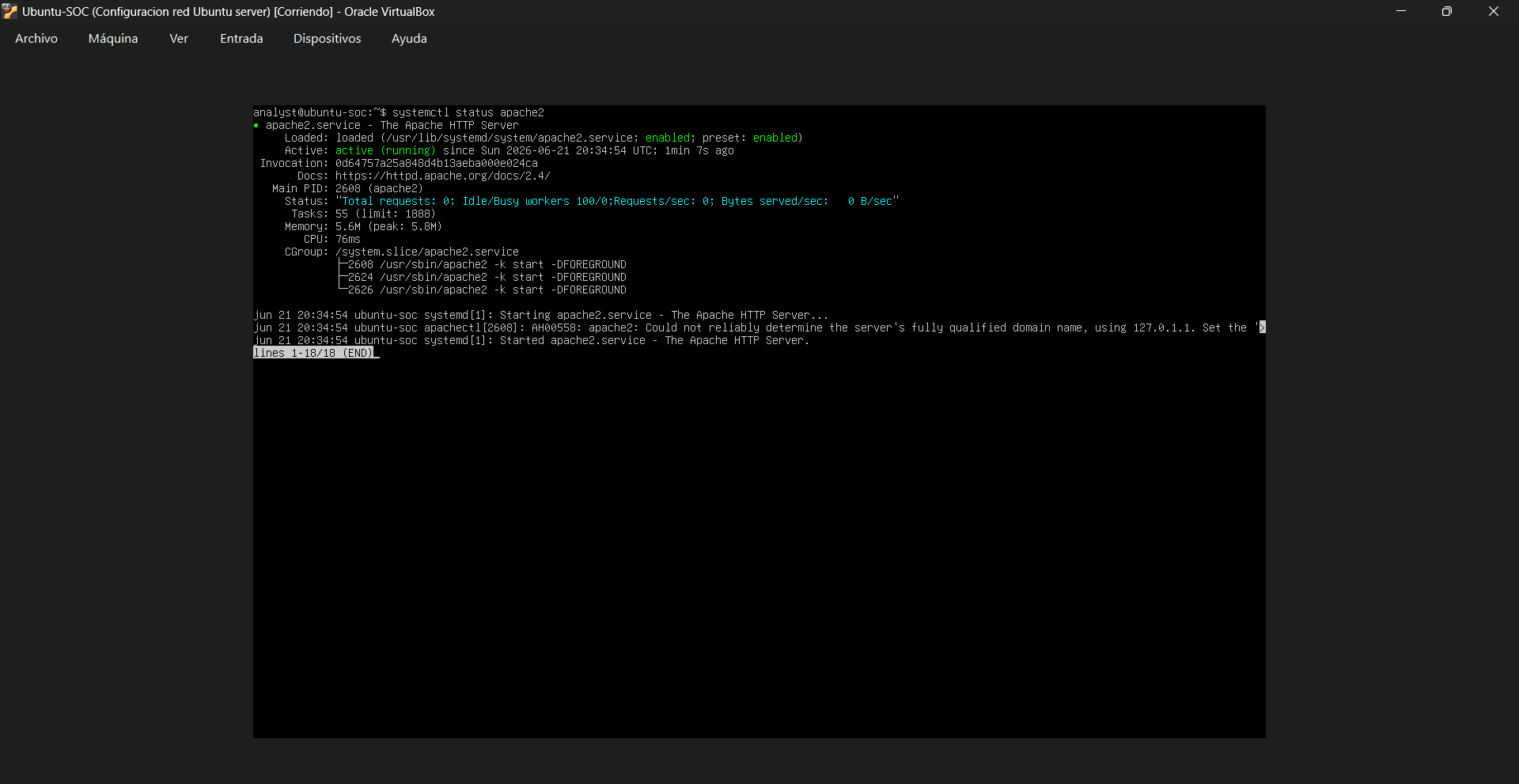
Task: Click the Apache docs URL httpd.apache.org
Action: 443,176
